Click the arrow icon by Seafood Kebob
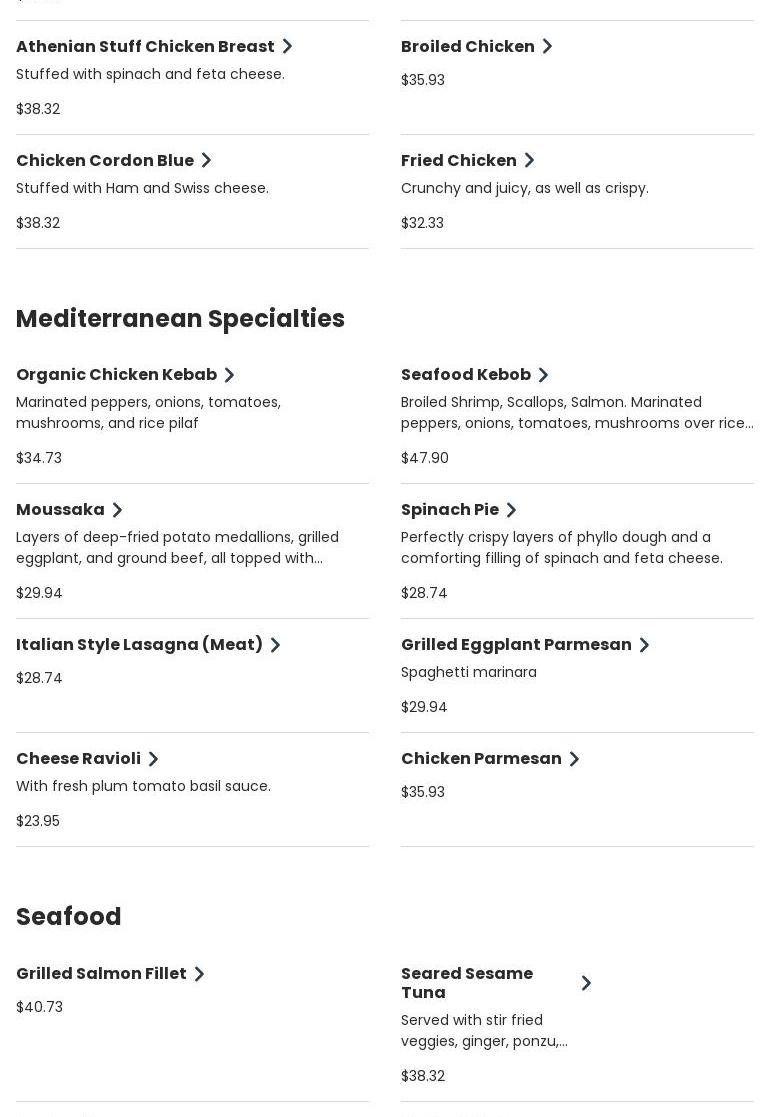Image resolution: width=770 pixels, height=1117 pixels. tap(543, 375)
